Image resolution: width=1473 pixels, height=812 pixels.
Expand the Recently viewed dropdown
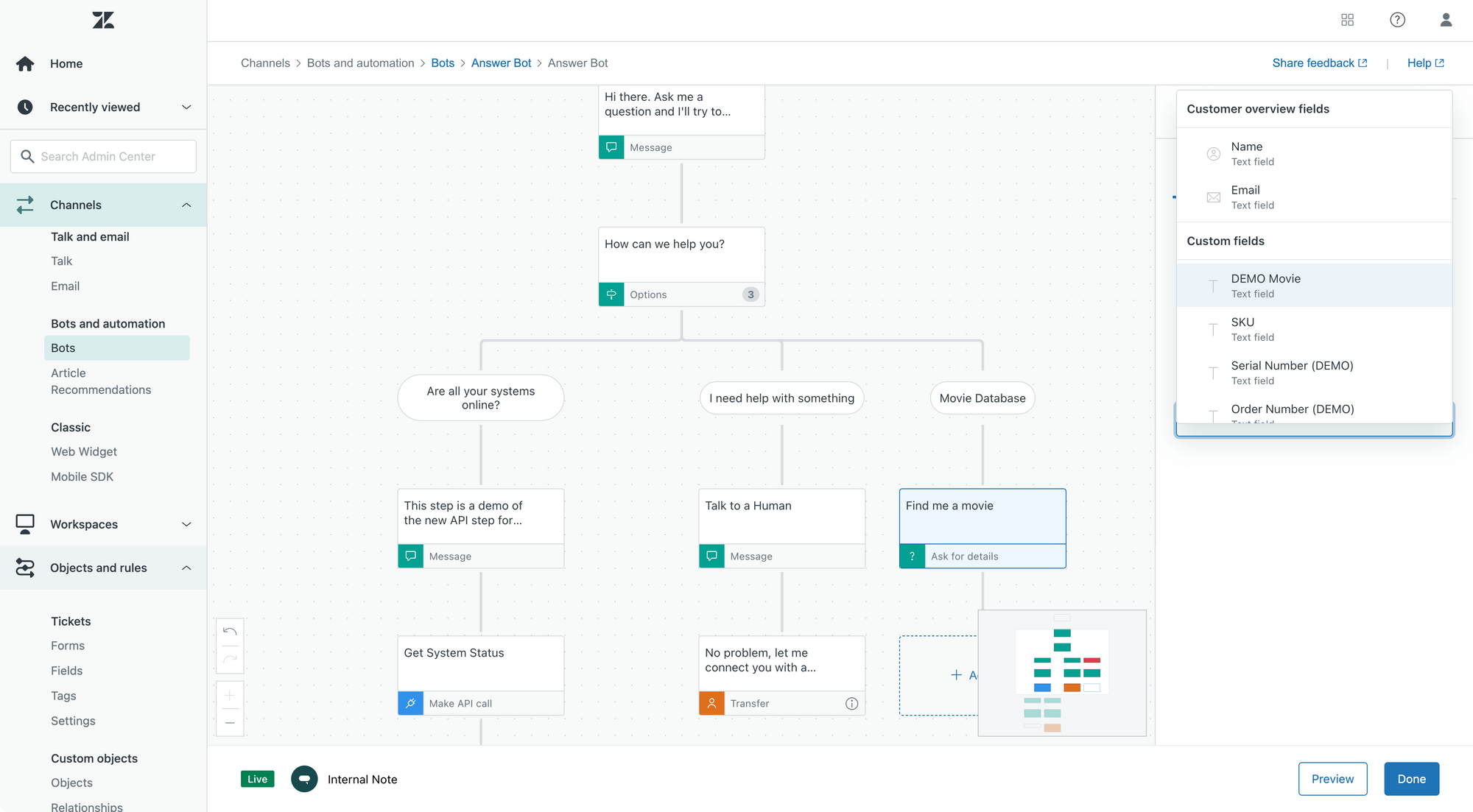(x=186, y=107)
